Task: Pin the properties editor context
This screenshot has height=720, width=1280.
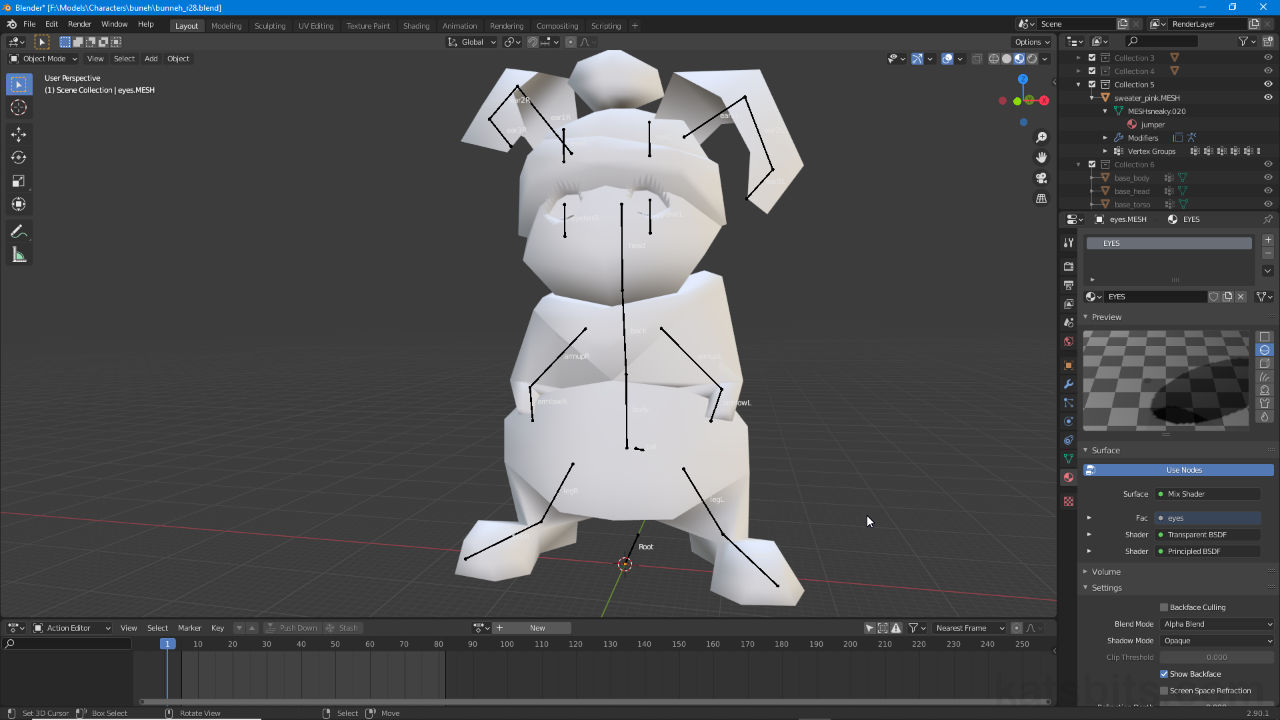Action: [1268, 219]
